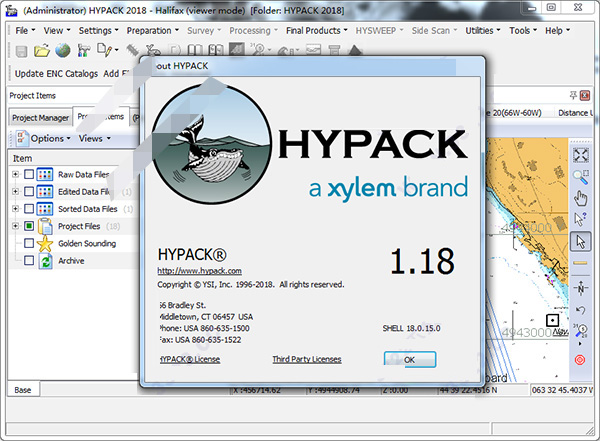Click the pin icon of Project Items panel

pyautogui.click(x=573, y=95)
